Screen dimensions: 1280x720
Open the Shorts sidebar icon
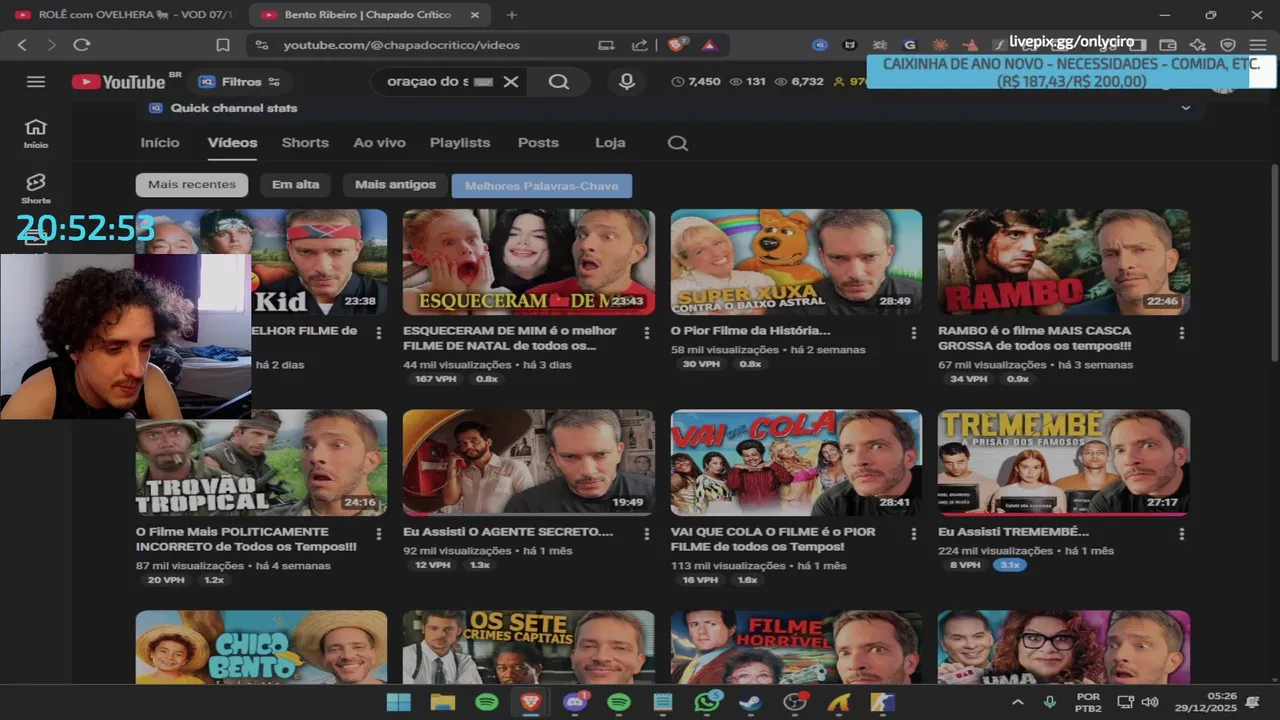pyautogui.click(x=36, y=188)
